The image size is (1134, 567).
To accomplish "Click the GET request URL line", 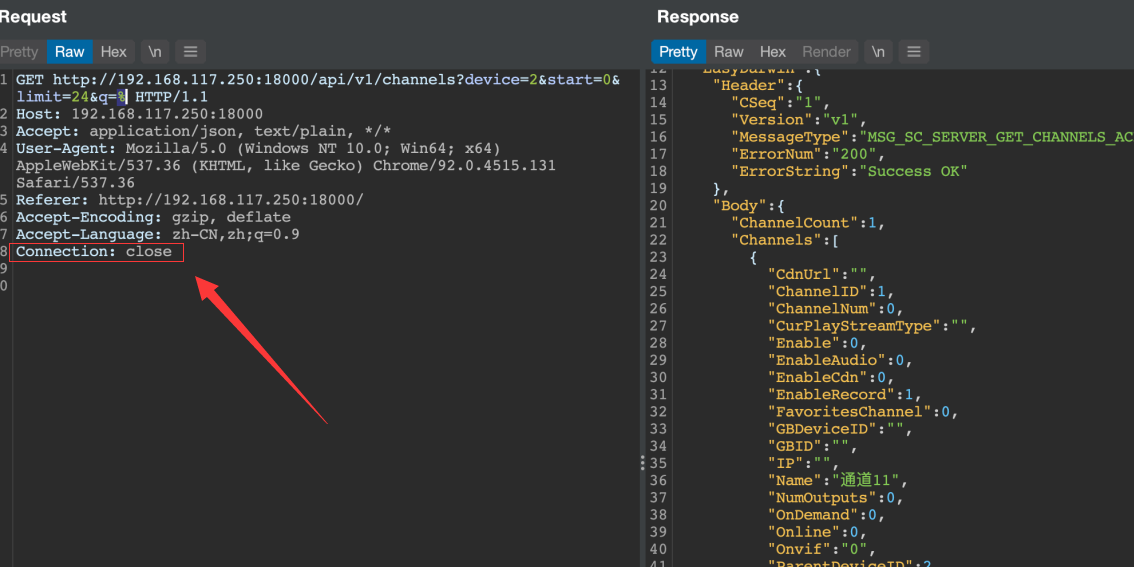I will point(300,80).
